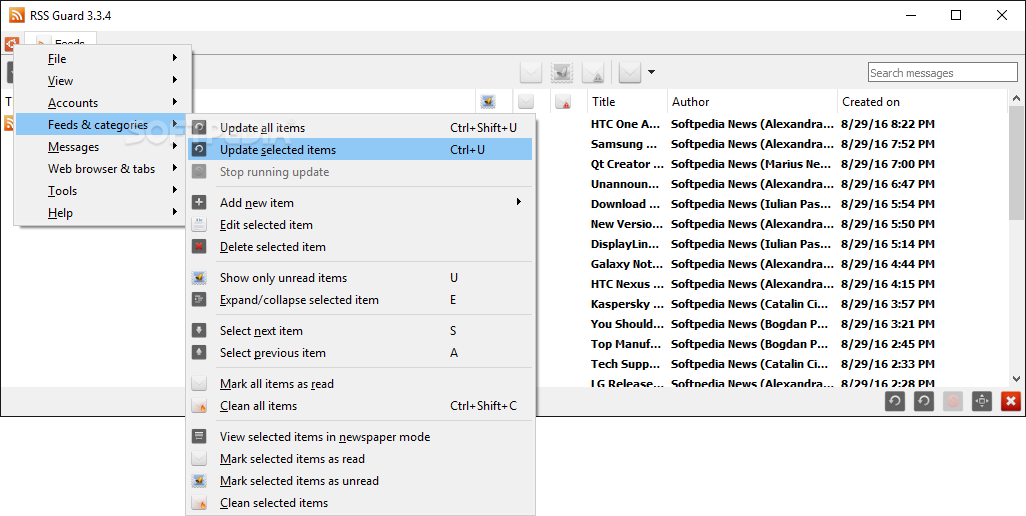Click the unread stamp column header icon
The height and width of the screenshot is (516, 1026).
487,101
